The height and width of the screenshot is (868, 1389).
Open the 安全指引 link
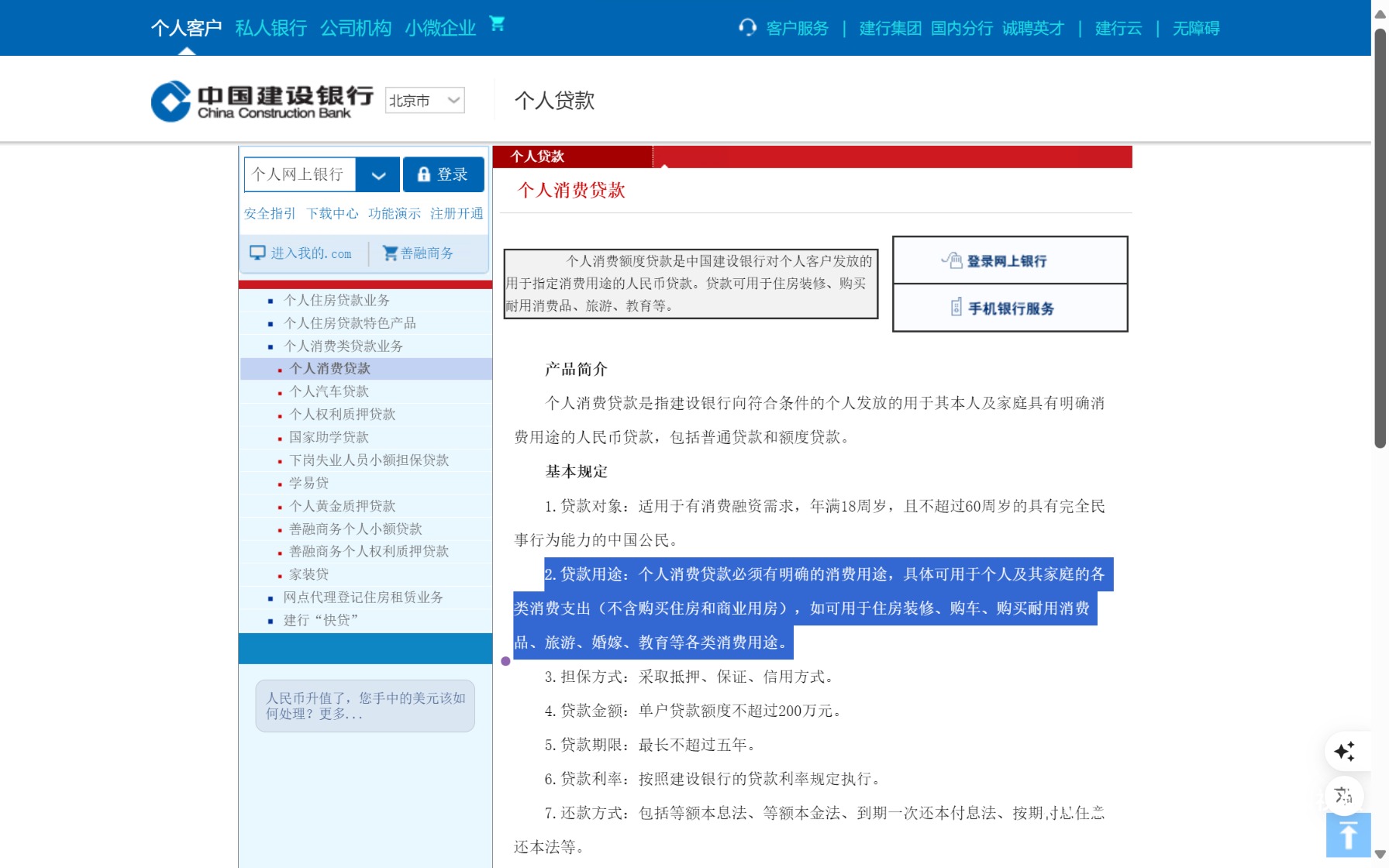269,213
